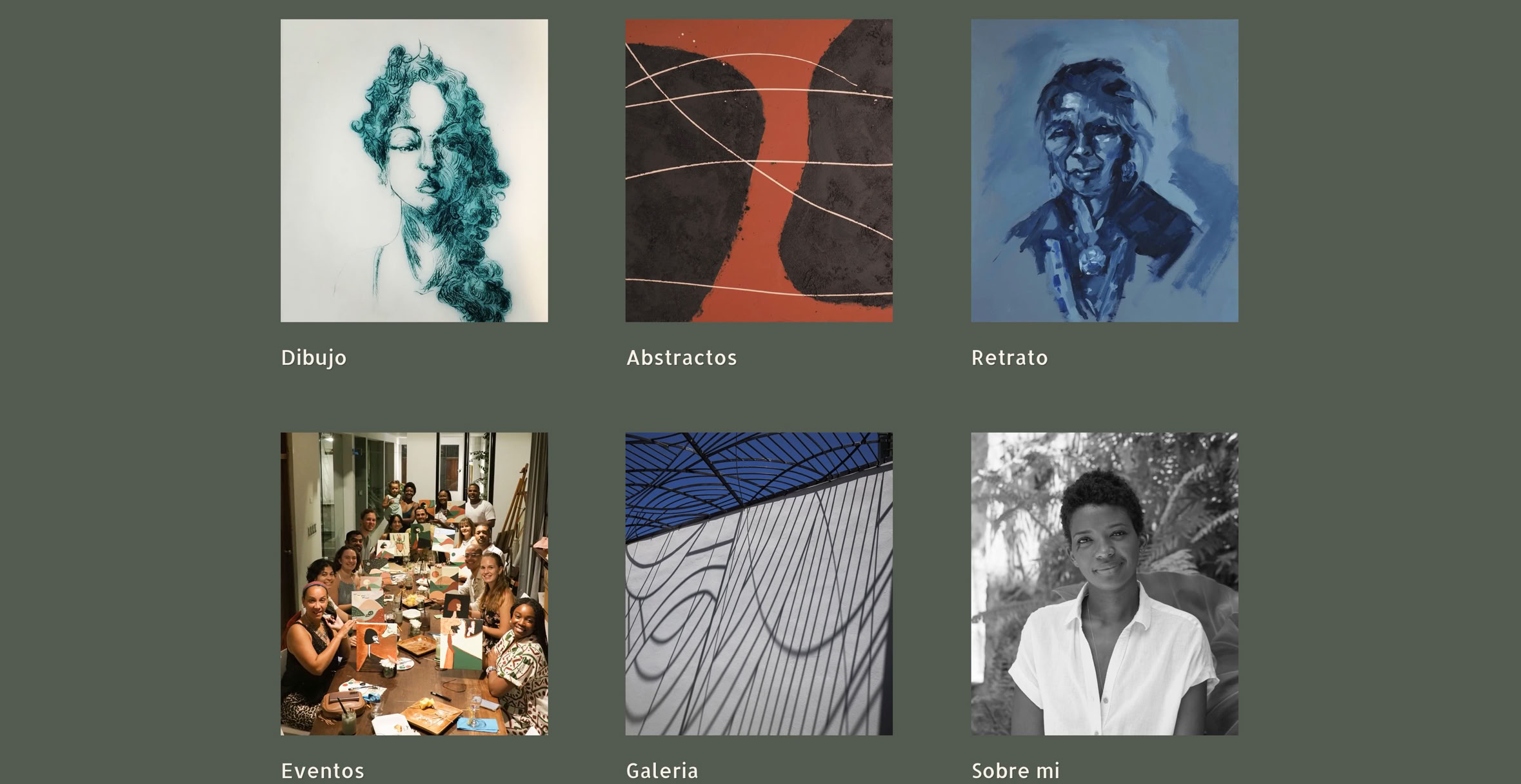Image resolution: width=1521 pixels, height=784 pixels.
Task: Open the teal curly-haired woman drawing thumbnail
Action: [414, 170]
